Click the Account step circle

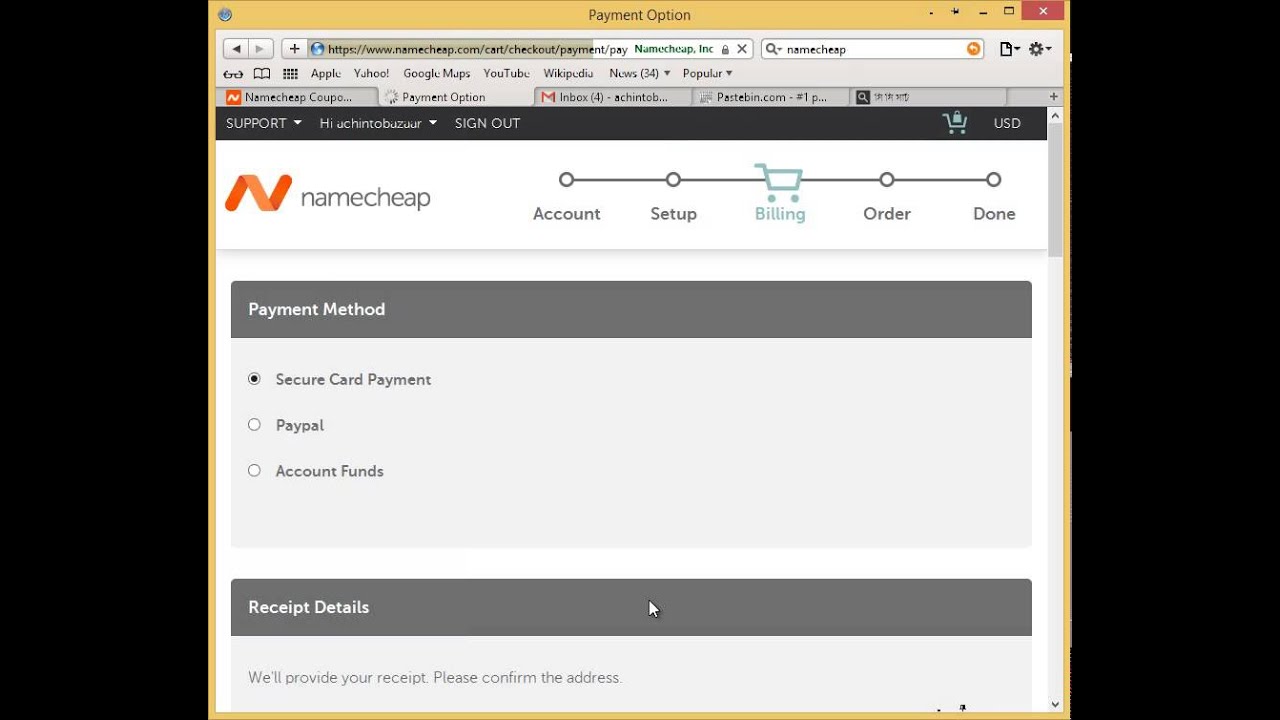point(566,180)
